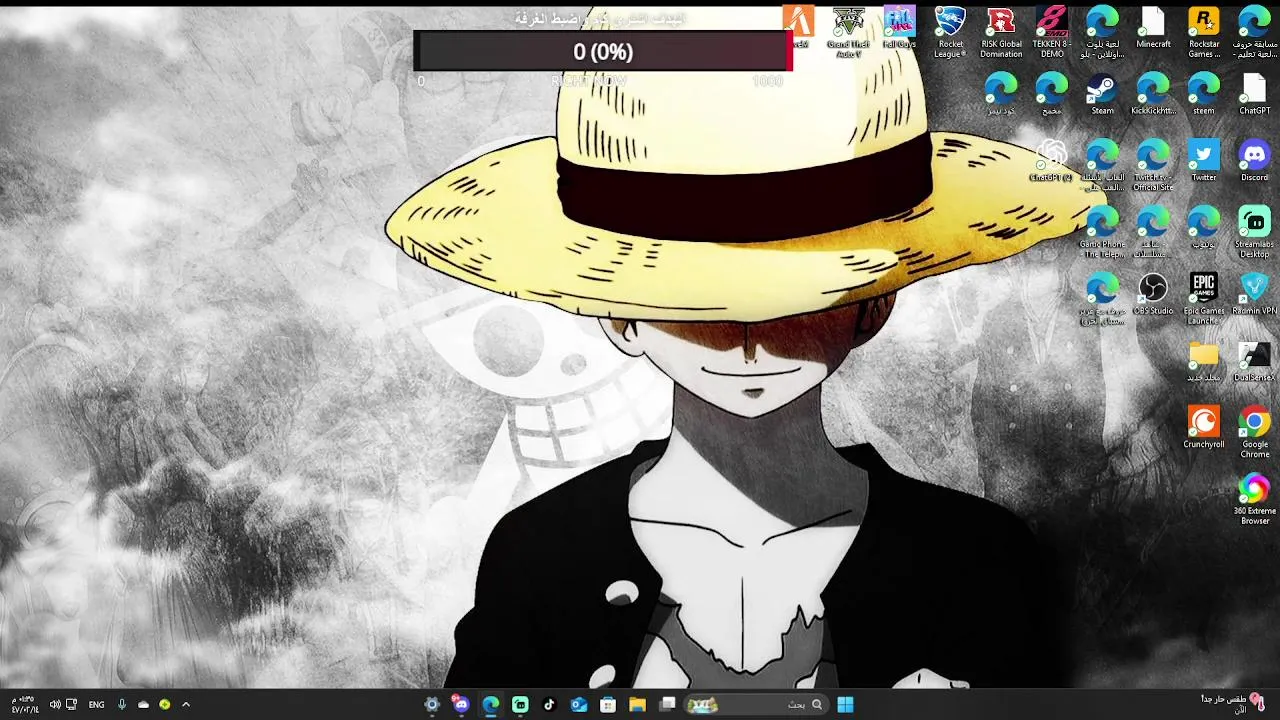Open the Grand Theft Auto V shortcut
The height and width of the screenshot is (720, 1280).
[848, 31]
